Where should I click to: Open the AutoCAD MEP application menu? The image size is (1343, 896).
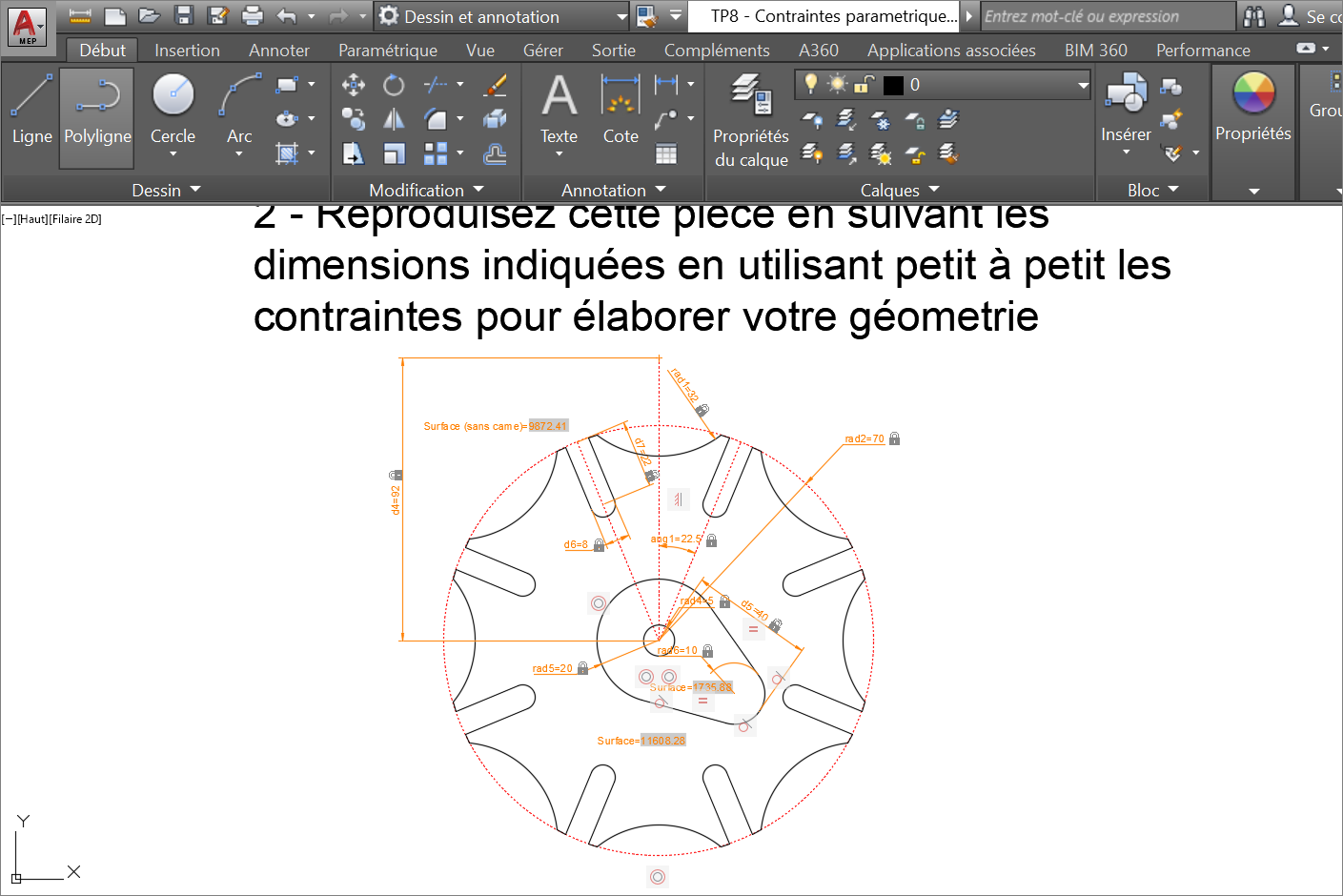[27, 26]
